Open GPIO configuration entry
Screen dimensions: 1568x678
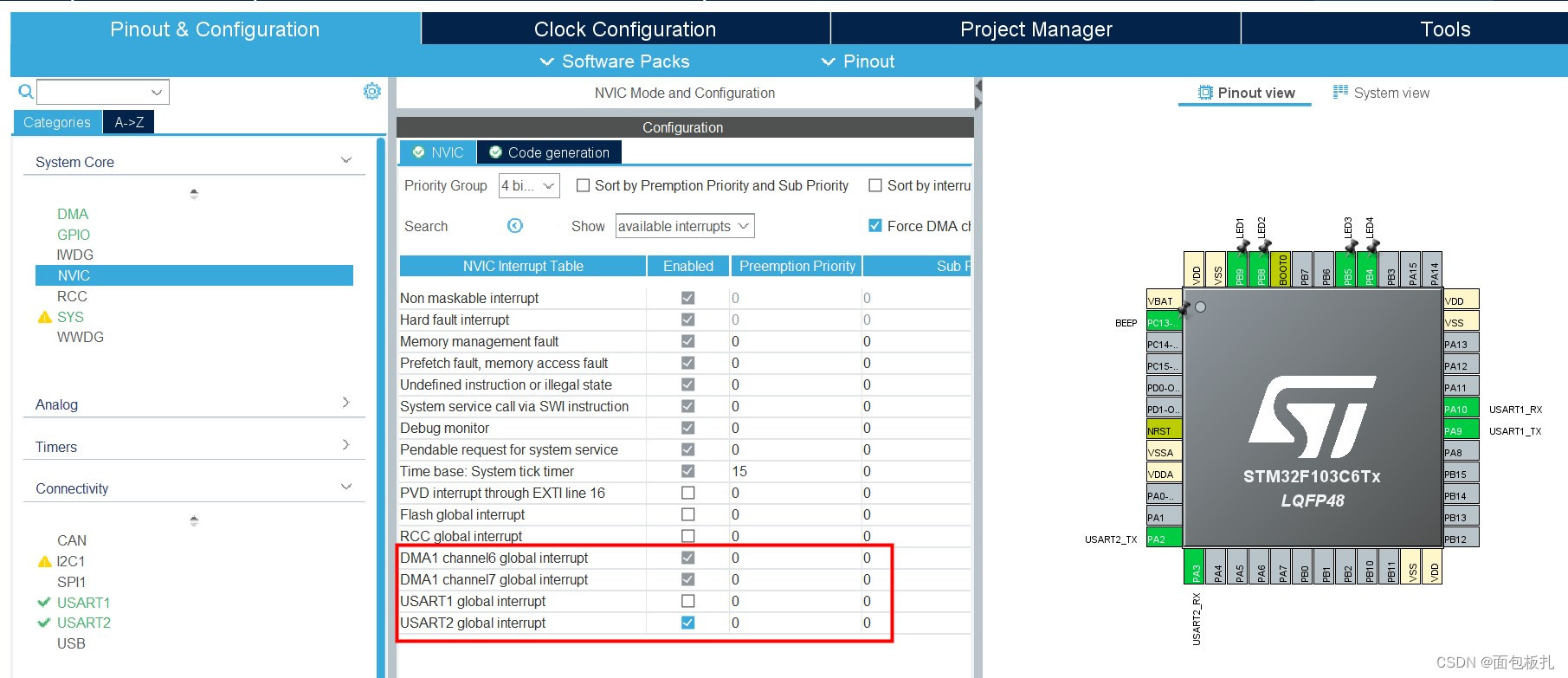(74, 235)
